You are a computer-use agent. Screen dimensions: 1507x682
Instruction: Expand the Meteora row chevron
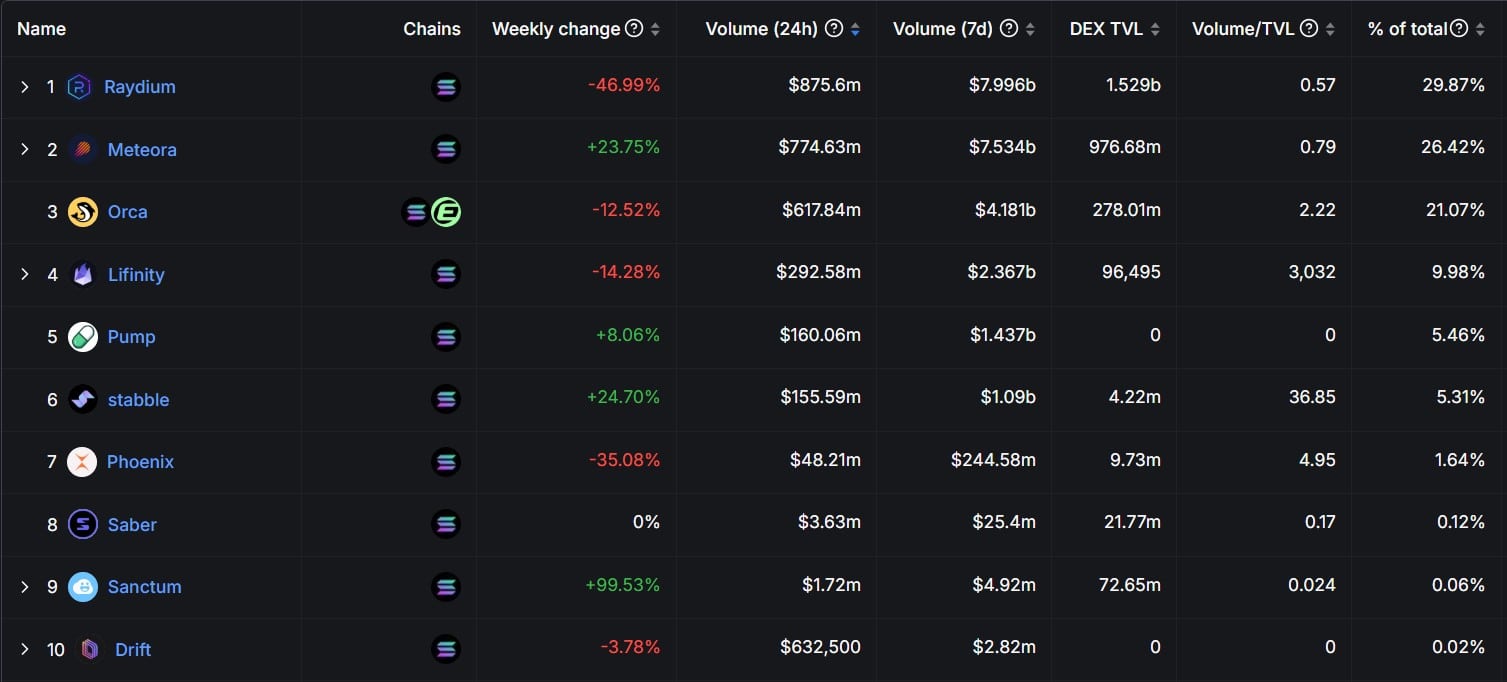pos(25,150)
